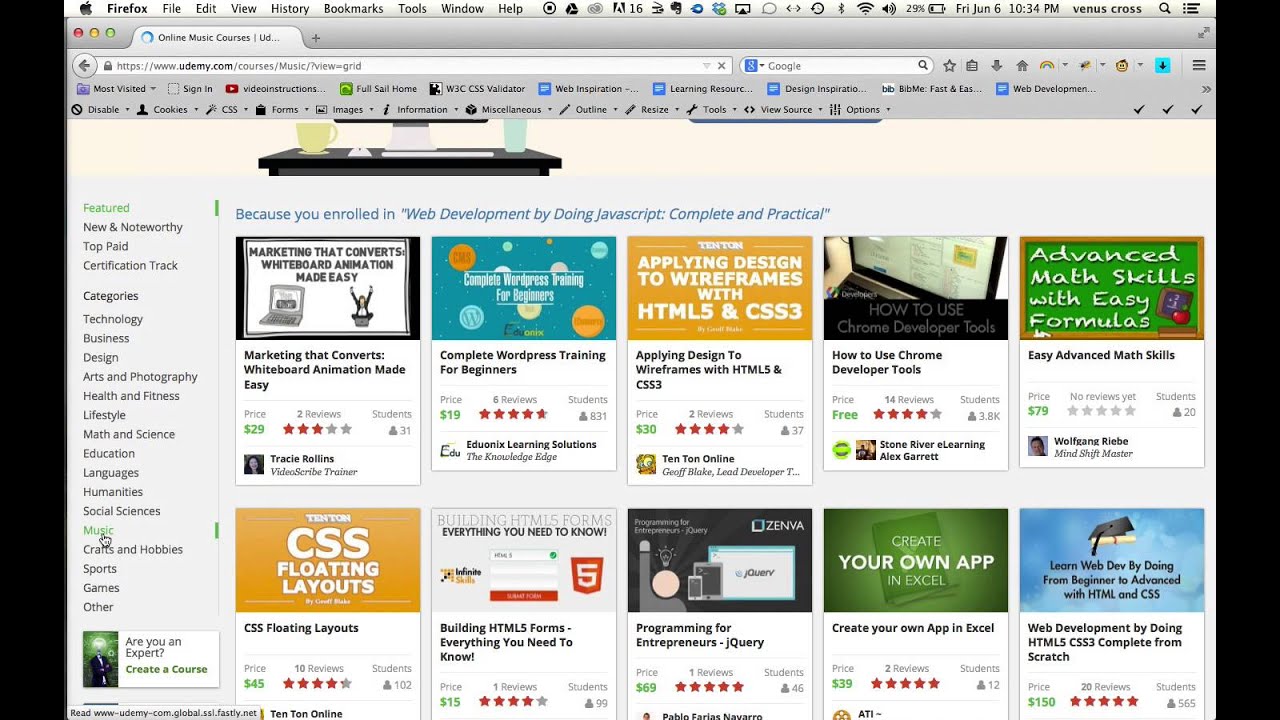This screenshot has height=720, width=1280.
Task: Expand the Forms dropdown menu
Action: pyautogui.click(x=283, y=110)
